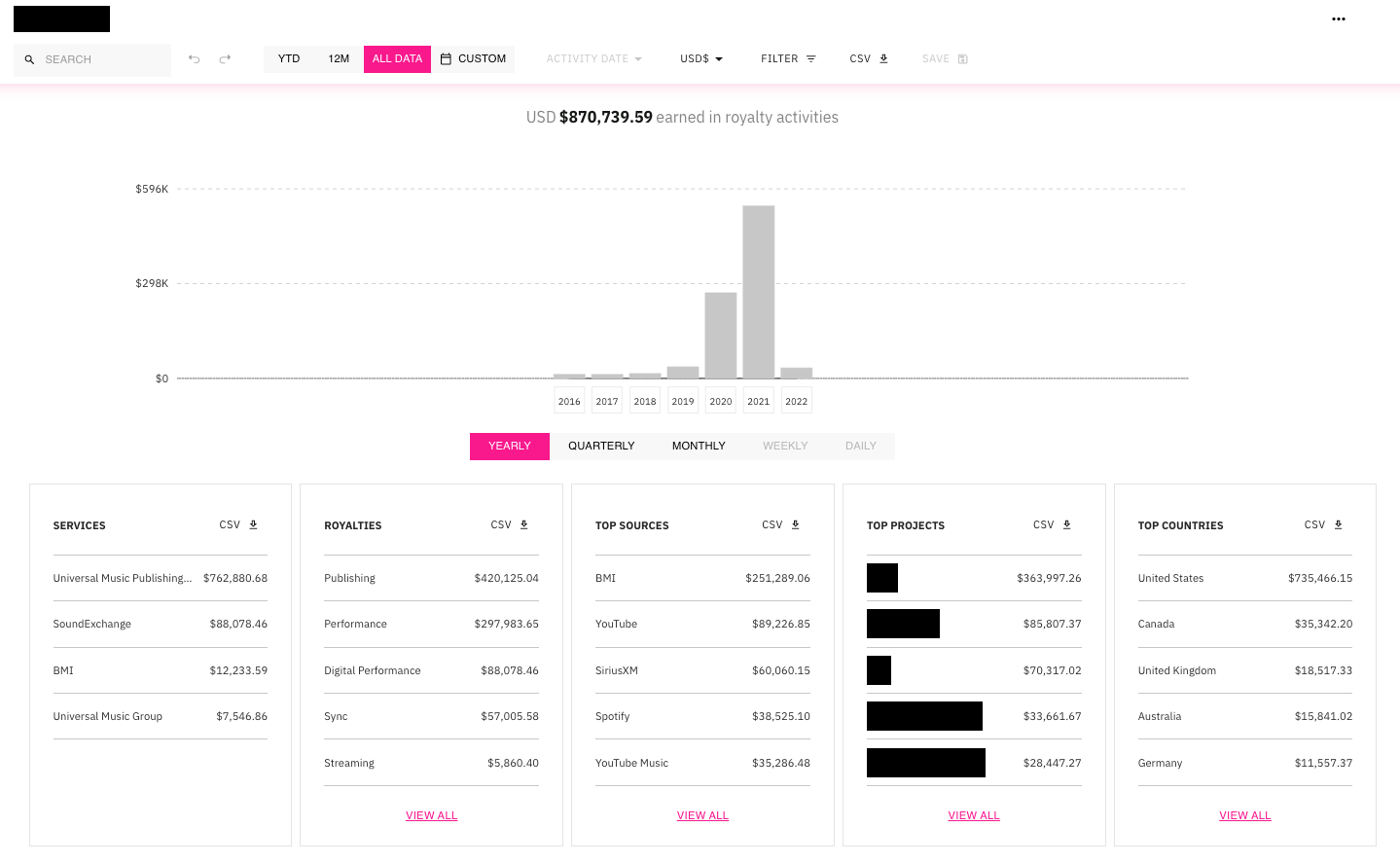
Task: Click the redo arrow icon
Action: tap(225, 59)
